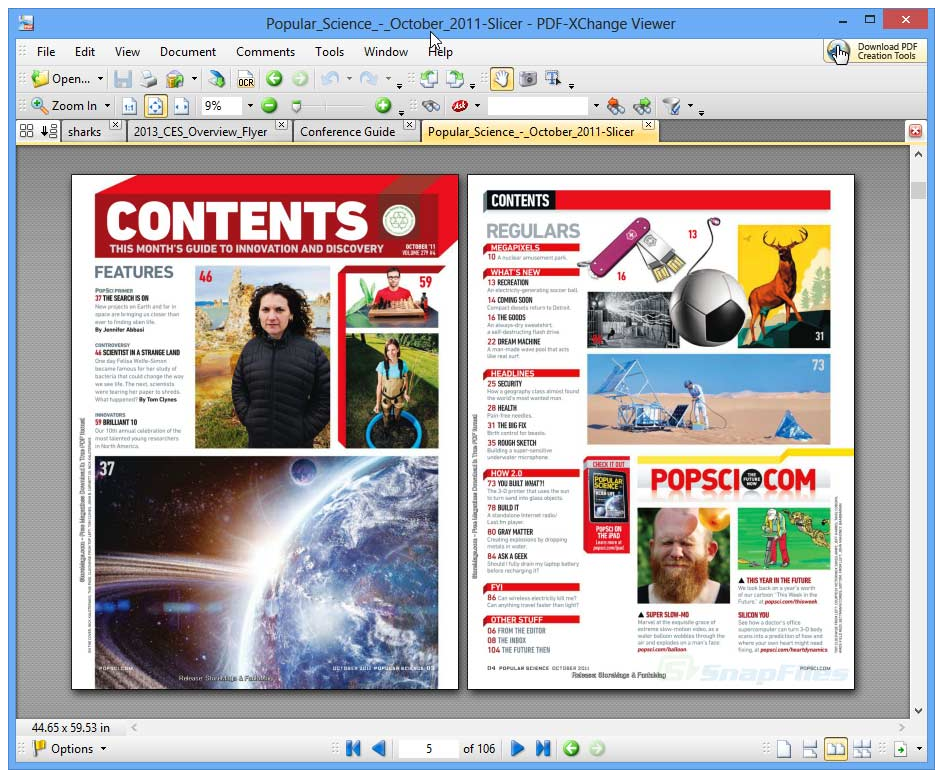Rotate the page counterclockwise
Image resolution: width=943 pixels, height=778 pixels.
pyautogui.click(x=429, y=79)
